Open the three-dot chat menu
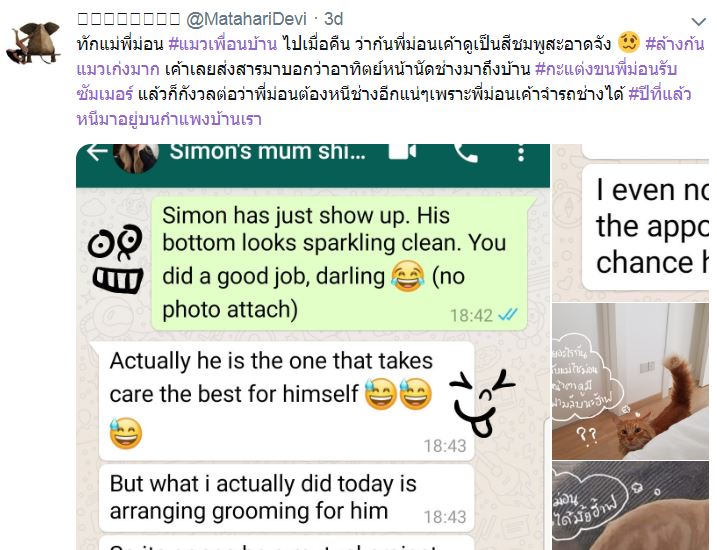Screen dimensions: 717x550 [521, 153]
